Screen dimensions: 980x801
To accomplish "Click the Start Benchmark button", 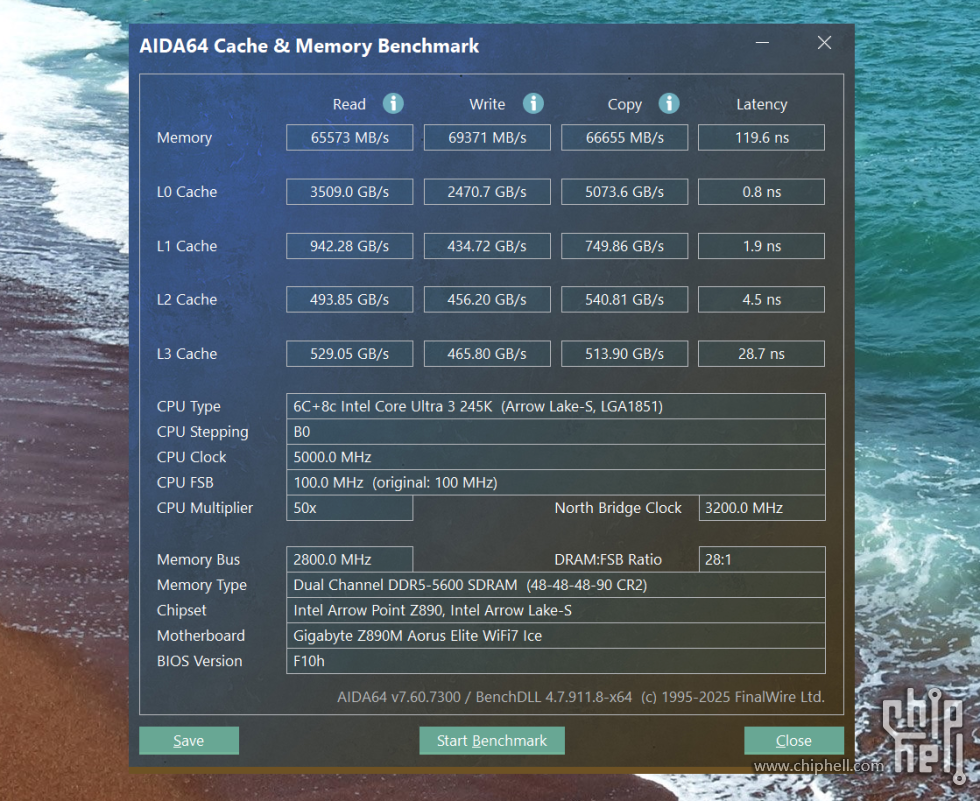I will point(492,740).
